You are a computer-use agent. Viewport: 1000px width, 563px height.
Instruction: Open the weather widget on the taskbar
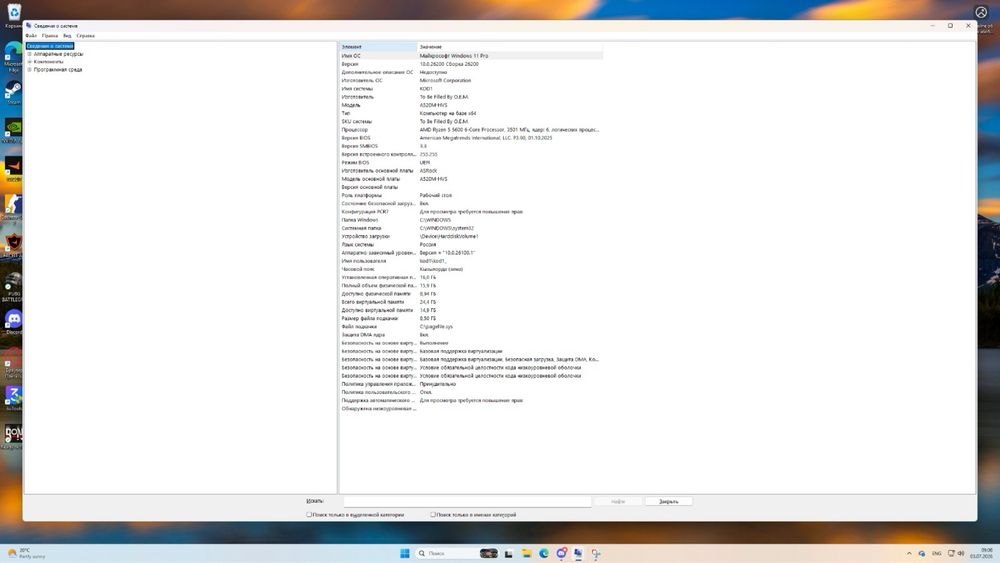26,553
